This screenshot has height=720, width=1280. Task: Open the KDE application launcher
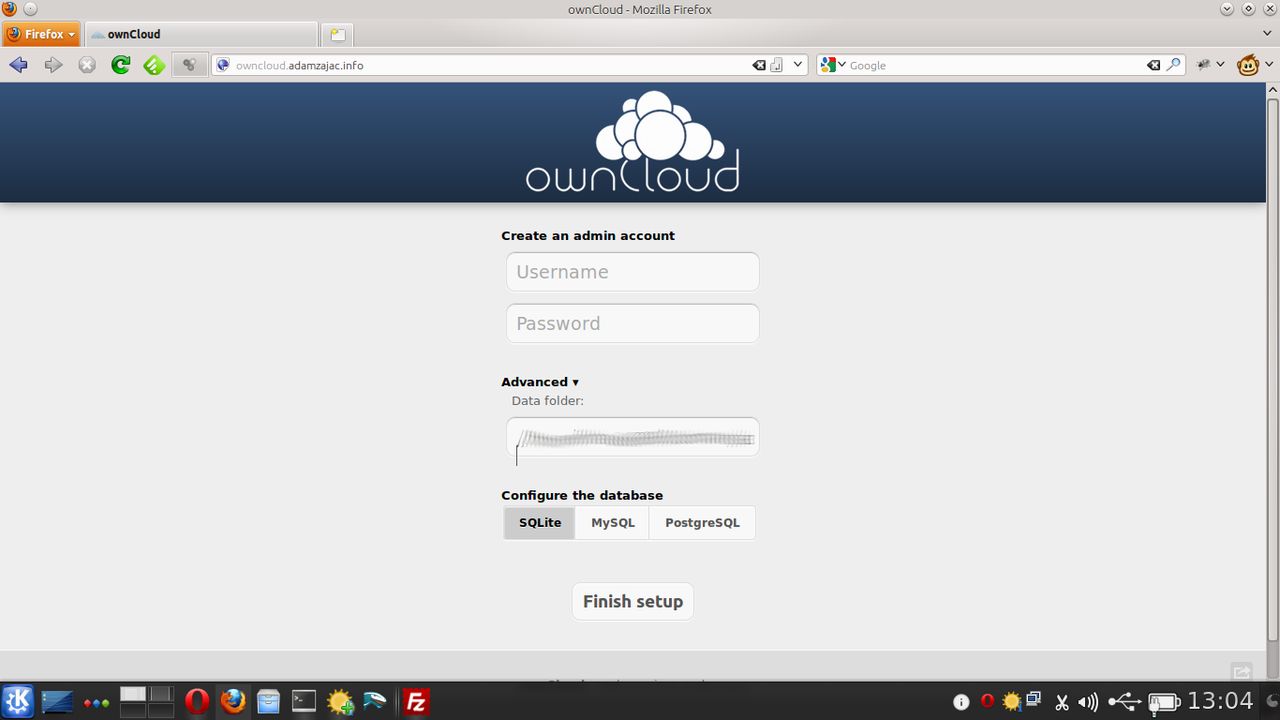[x=18, y=702]
